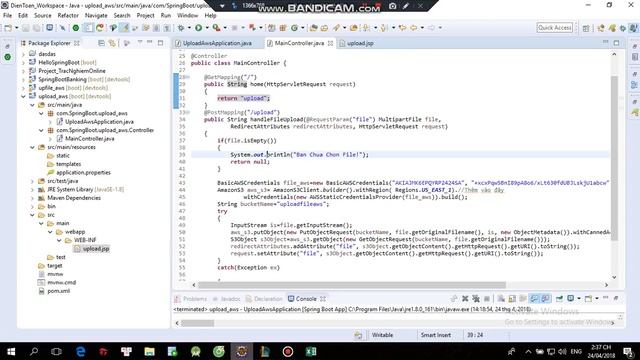Viewport: 640px width, 360px height.
Task: Open File Explorer from the taskbar
Action: (x=149, y=351)
